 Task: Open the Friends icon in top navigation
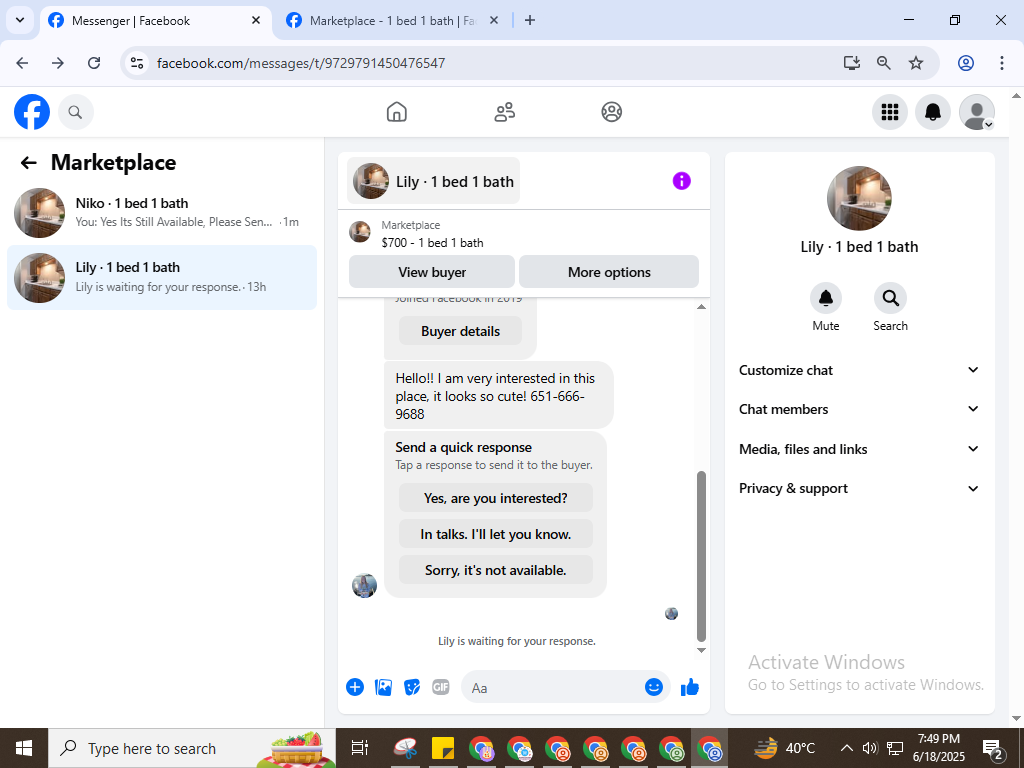[x=504, y=112]
